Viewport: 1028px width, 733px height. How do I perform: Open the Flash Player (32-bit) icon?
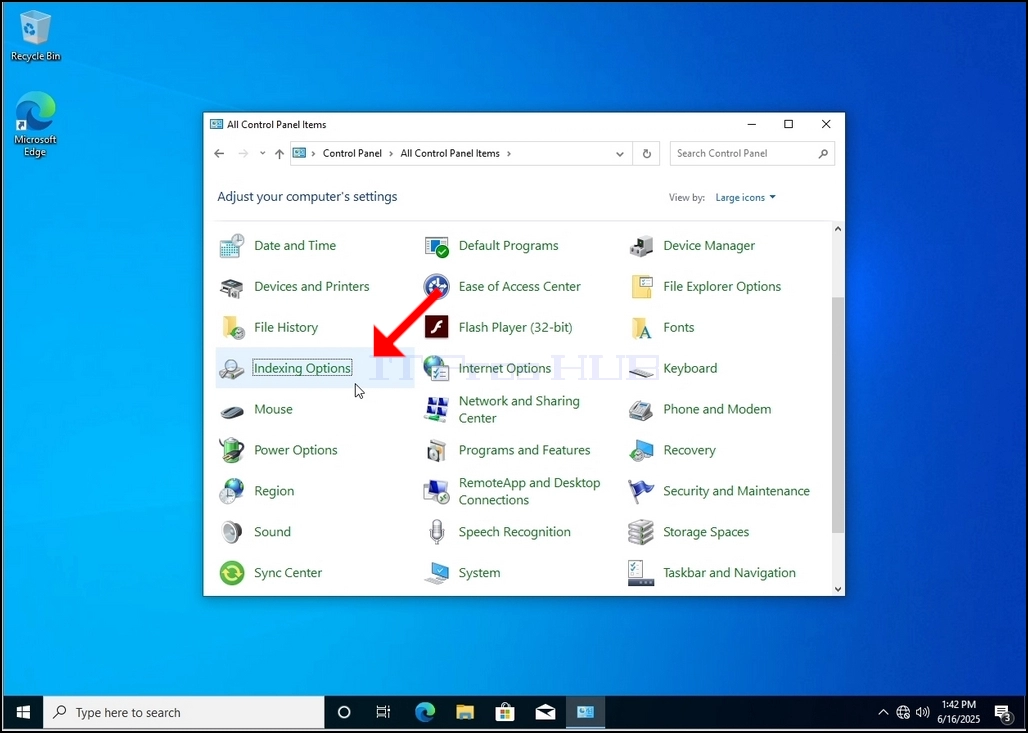pos(437,327)
